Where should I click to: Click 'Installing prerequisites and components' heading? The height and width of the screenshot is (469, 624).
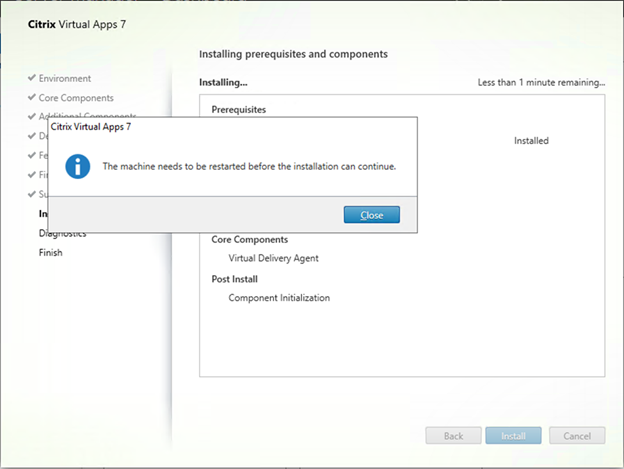click(x=293, y=54)
